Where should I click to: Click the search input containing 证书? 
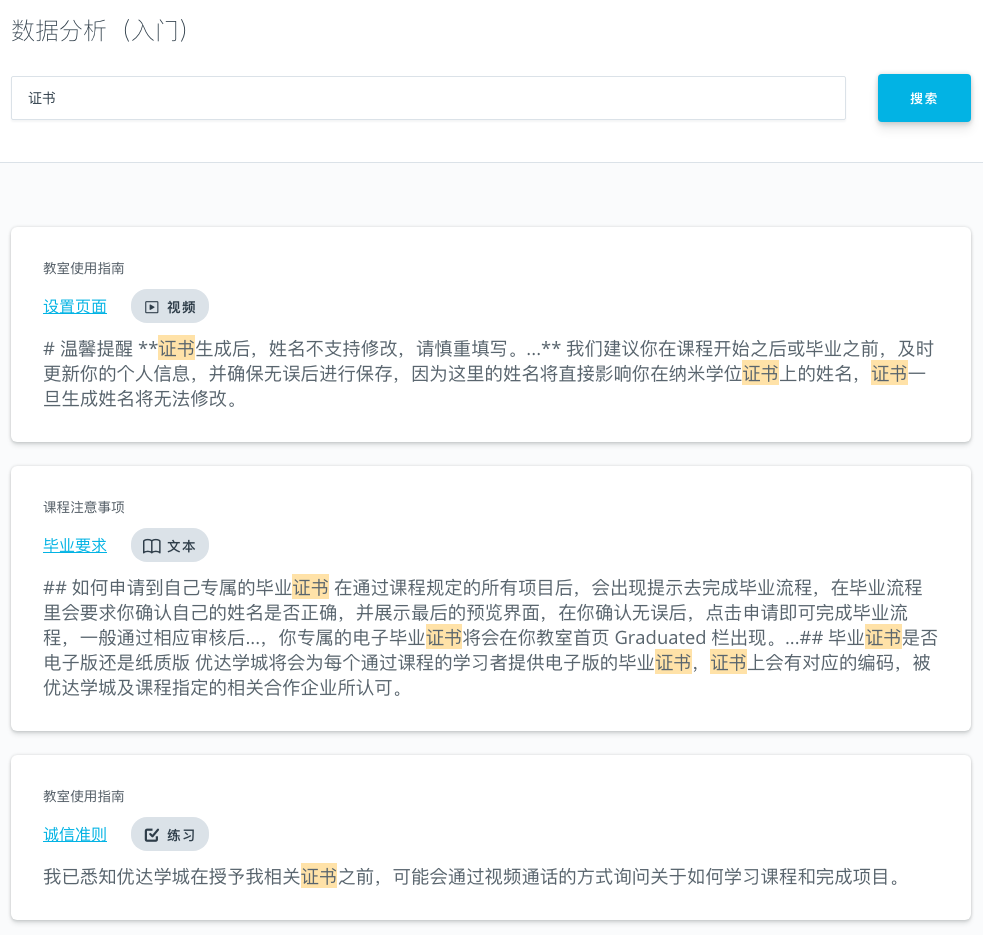tap(428, 98)
